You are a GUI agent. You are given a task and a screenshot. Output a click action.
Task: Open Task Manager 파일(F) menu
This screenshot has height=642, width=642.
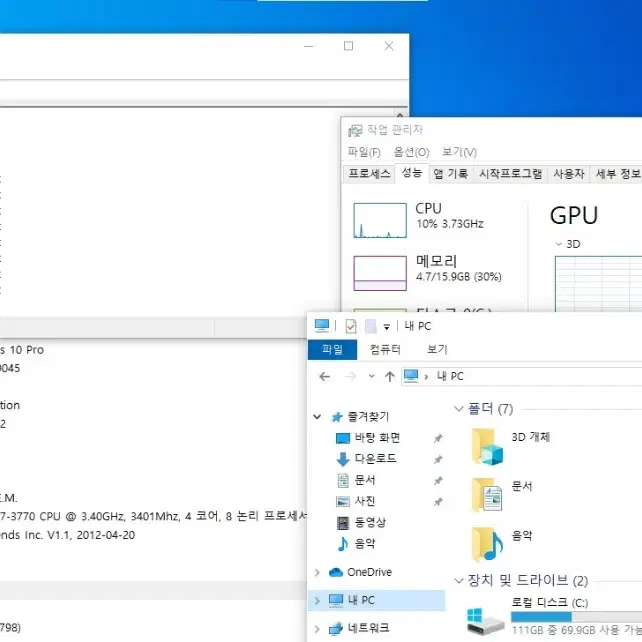(364, 152)
